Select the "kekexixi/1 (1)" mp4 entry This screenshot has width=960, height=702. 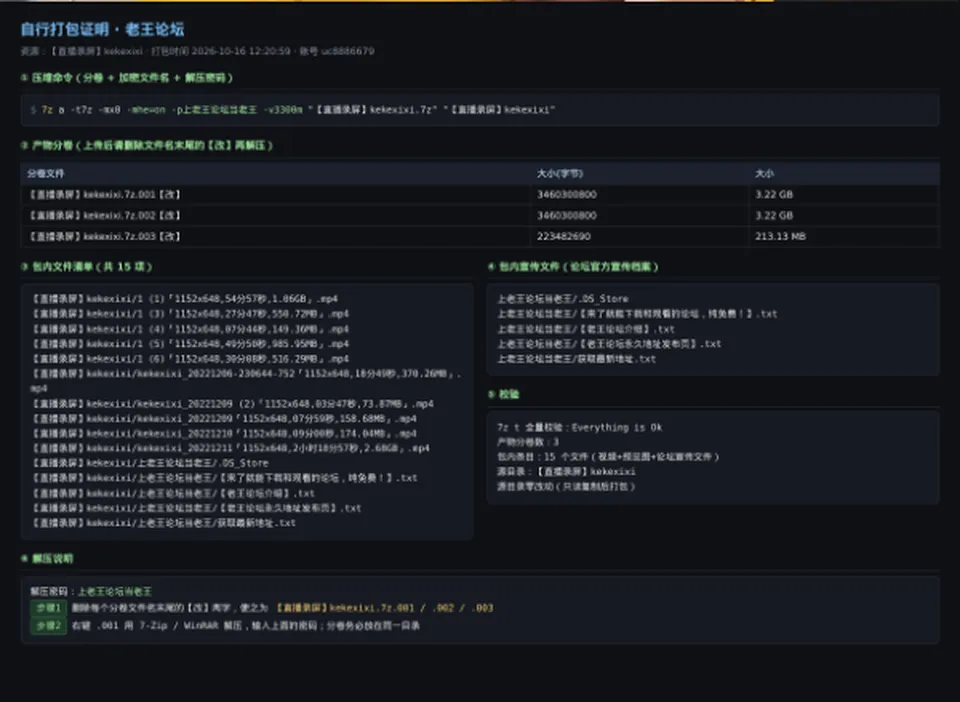pyautogui.click(x=184, y=299)
